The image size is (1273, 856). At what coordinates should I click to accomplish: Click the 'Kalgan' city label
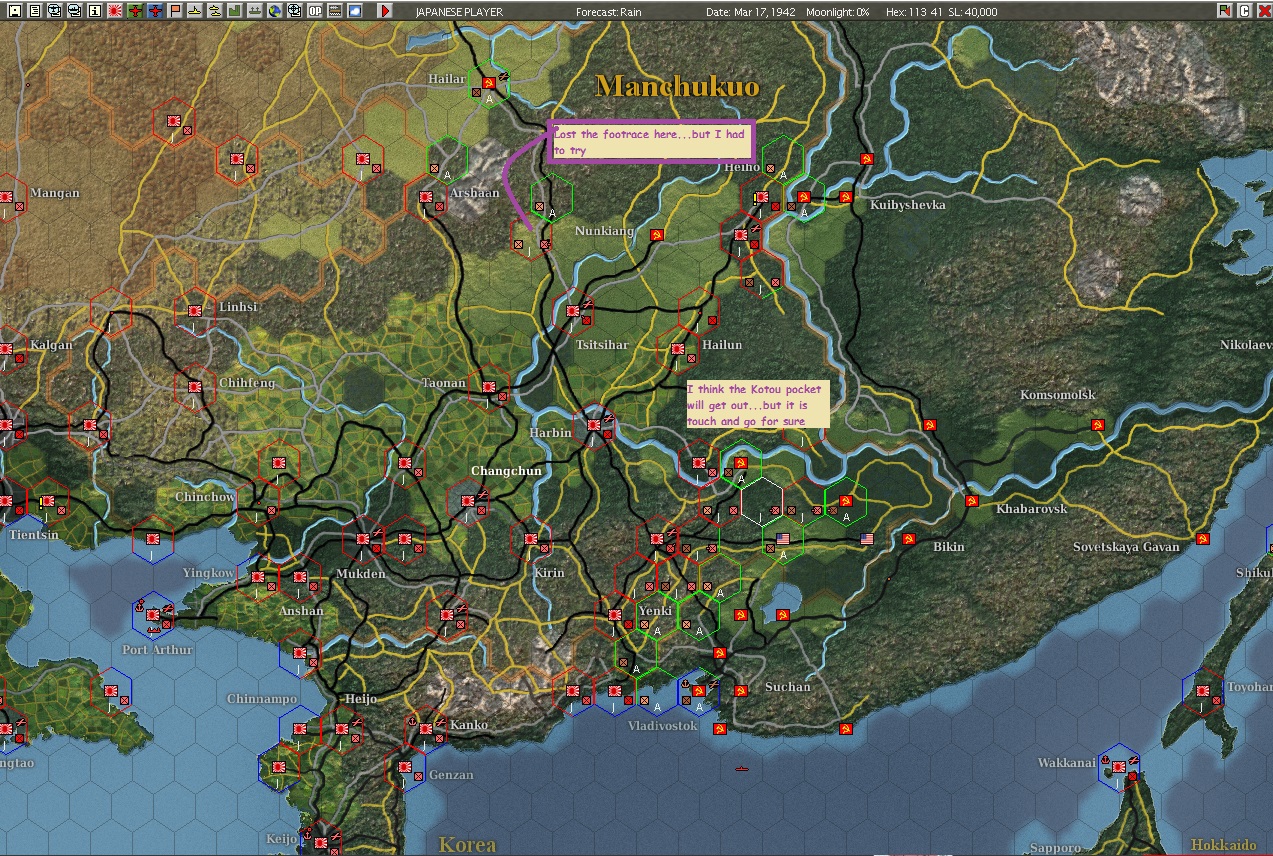click(51, 345)
